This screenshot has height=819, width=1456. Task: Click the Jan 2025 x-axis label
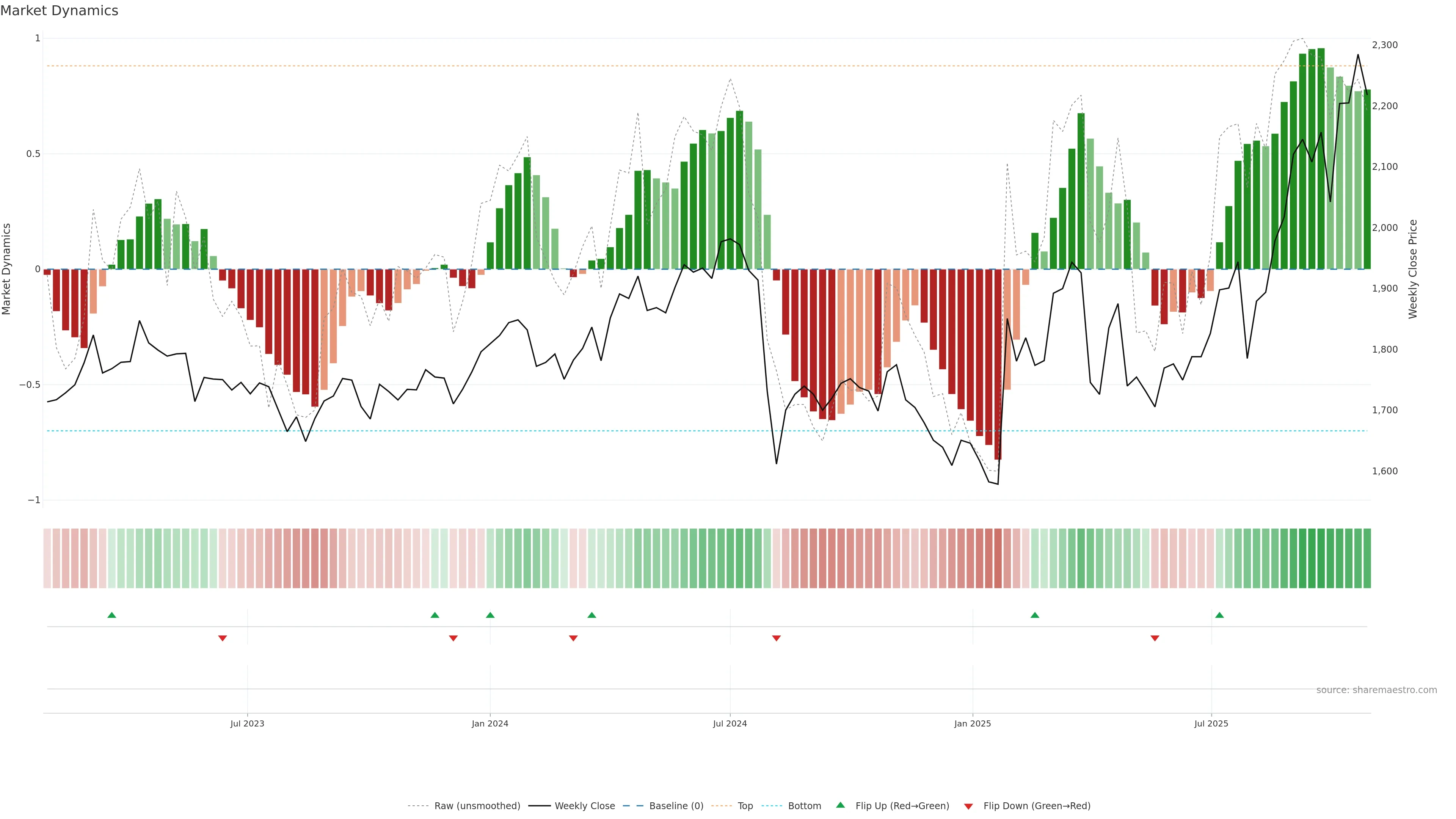(x=972, y=723)
